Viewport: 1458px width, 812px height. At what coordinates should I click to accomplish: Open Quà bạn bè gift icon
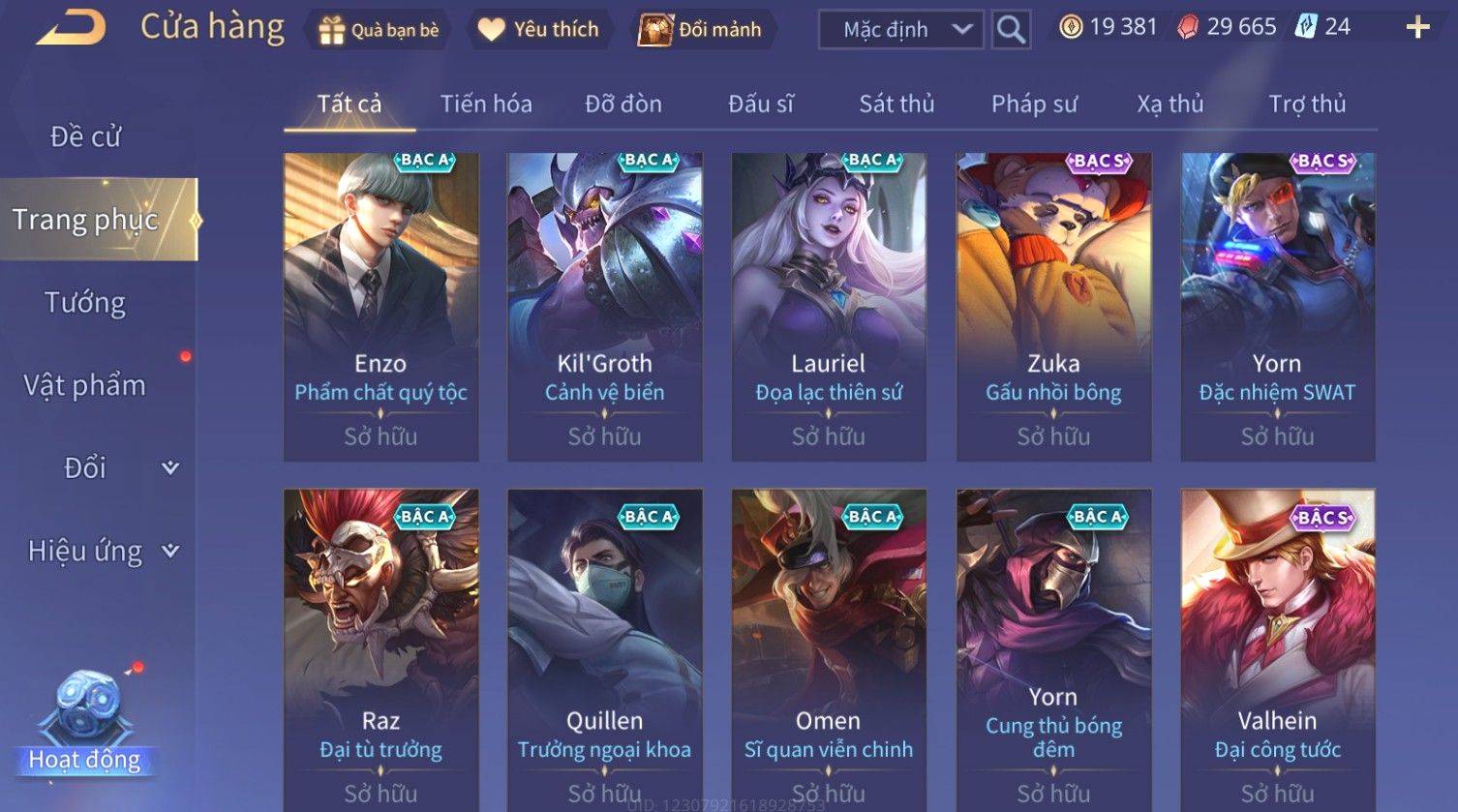pyautogui.click(x=331, y=30)
